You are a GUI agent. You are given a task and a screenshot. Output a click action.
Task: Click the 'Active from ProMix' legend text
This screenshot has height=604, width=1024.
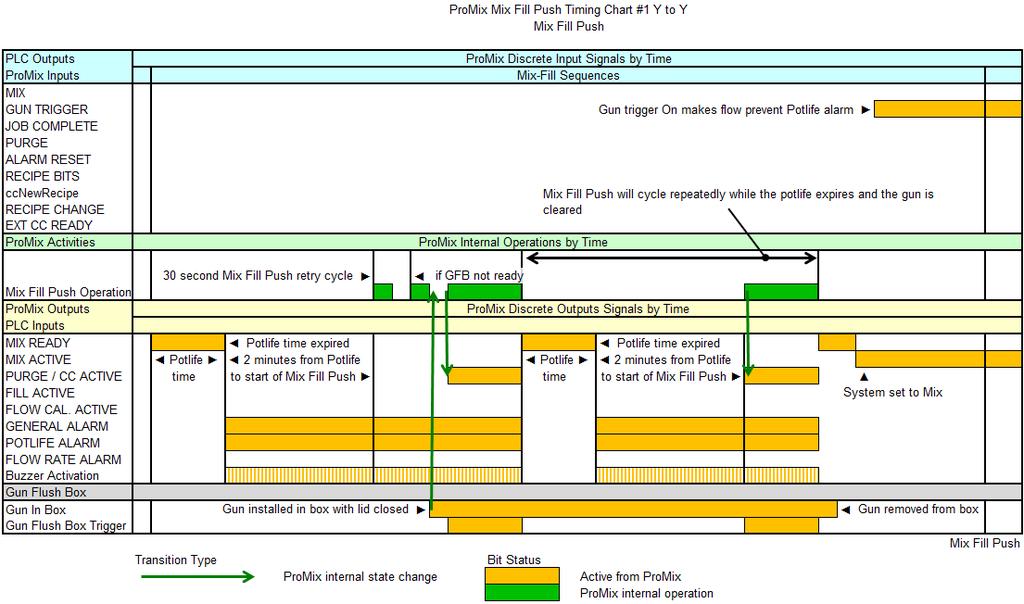[630, 577]
